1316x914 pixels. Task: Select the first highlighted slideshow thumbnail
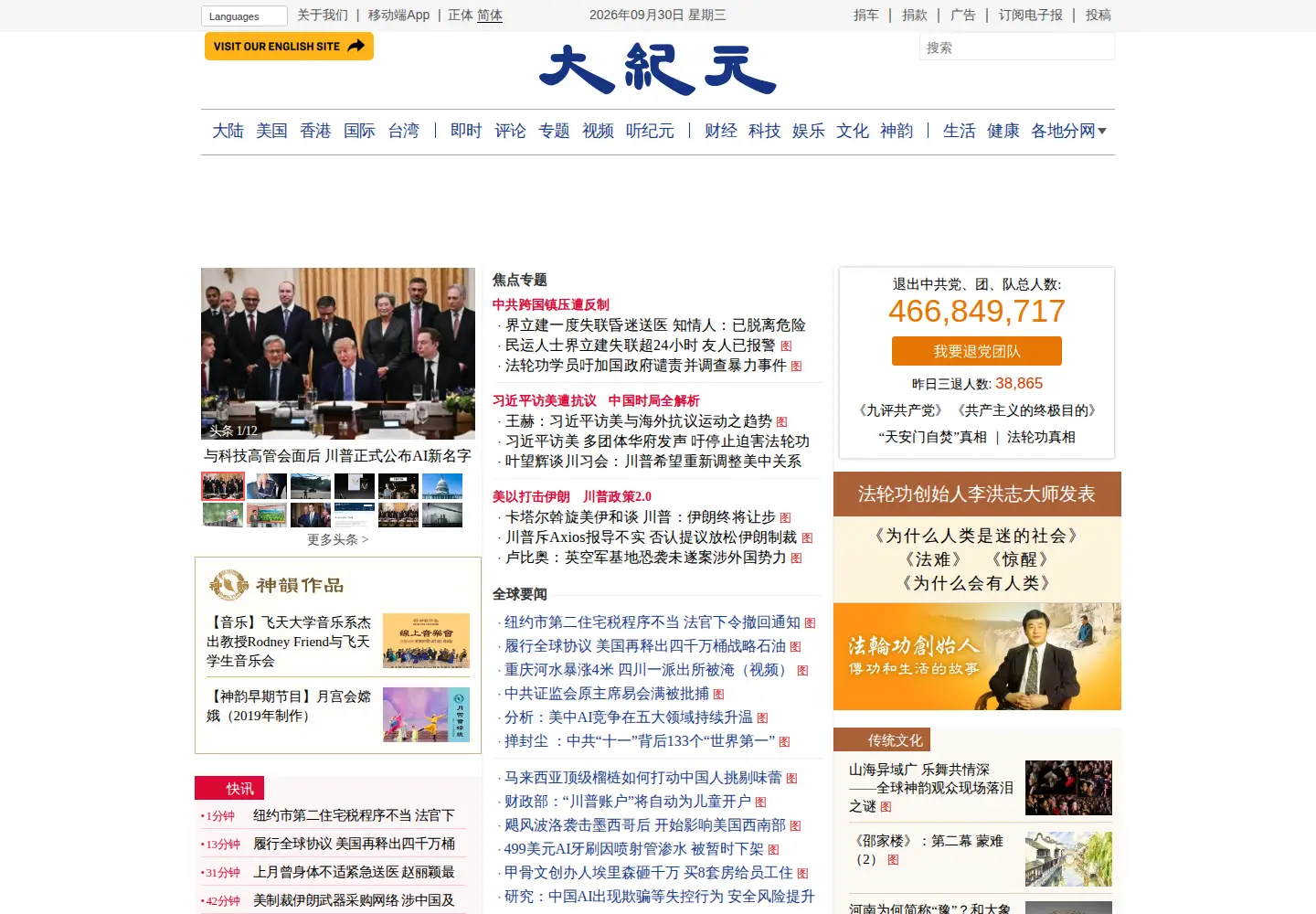(x=223, y=486)
